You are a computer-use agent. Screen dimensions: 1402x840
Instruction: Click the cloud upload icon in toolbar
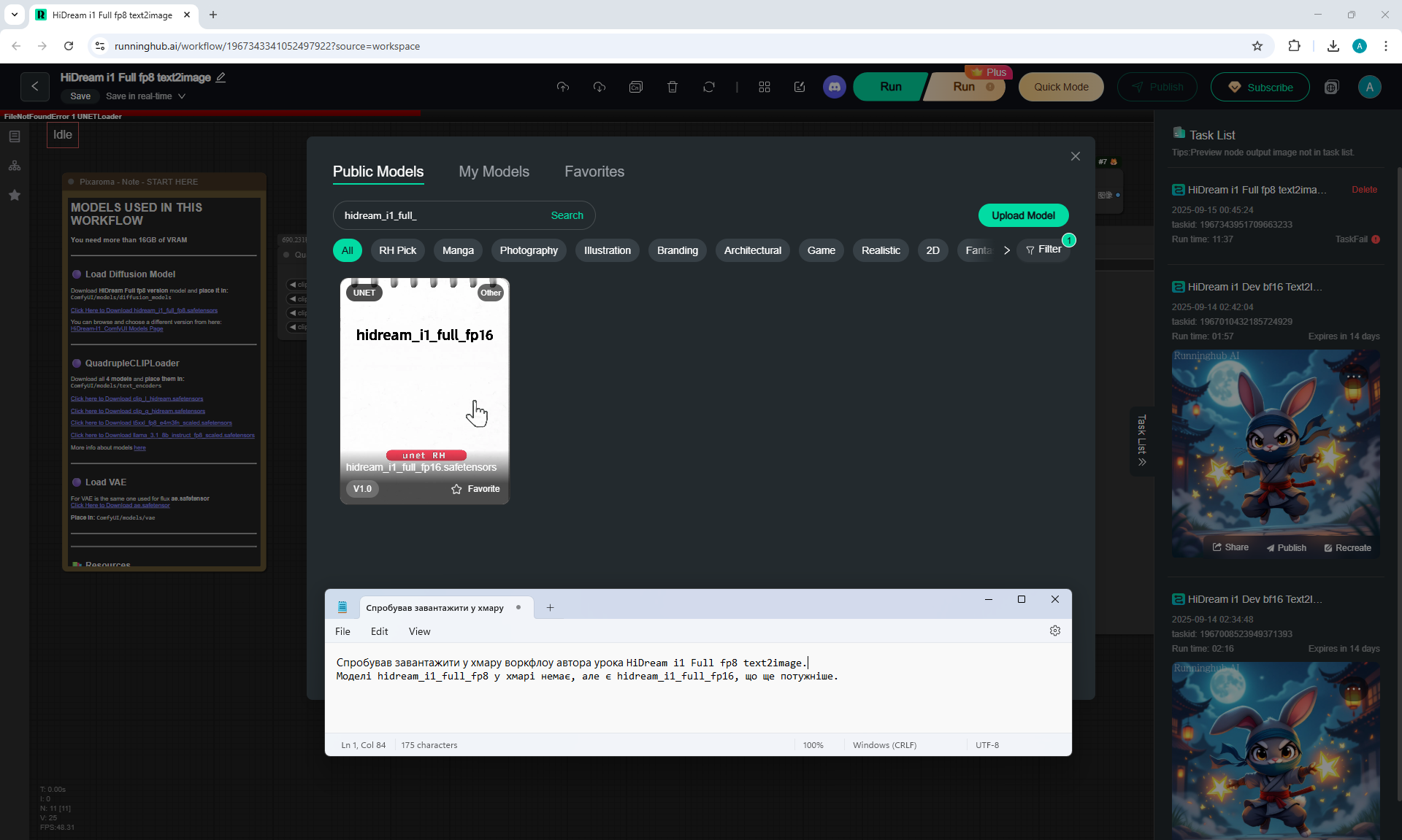[x=562, y=87]
